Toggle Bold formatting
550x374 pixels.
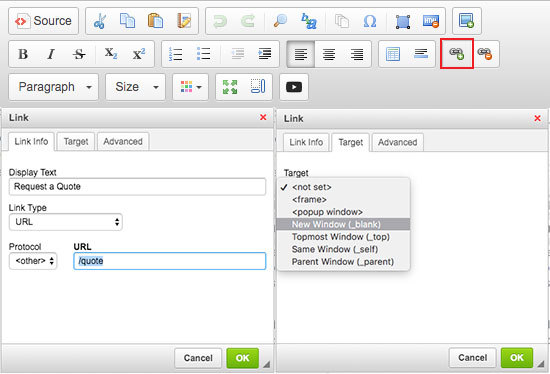pyautogui.click(x=23, y=54)
